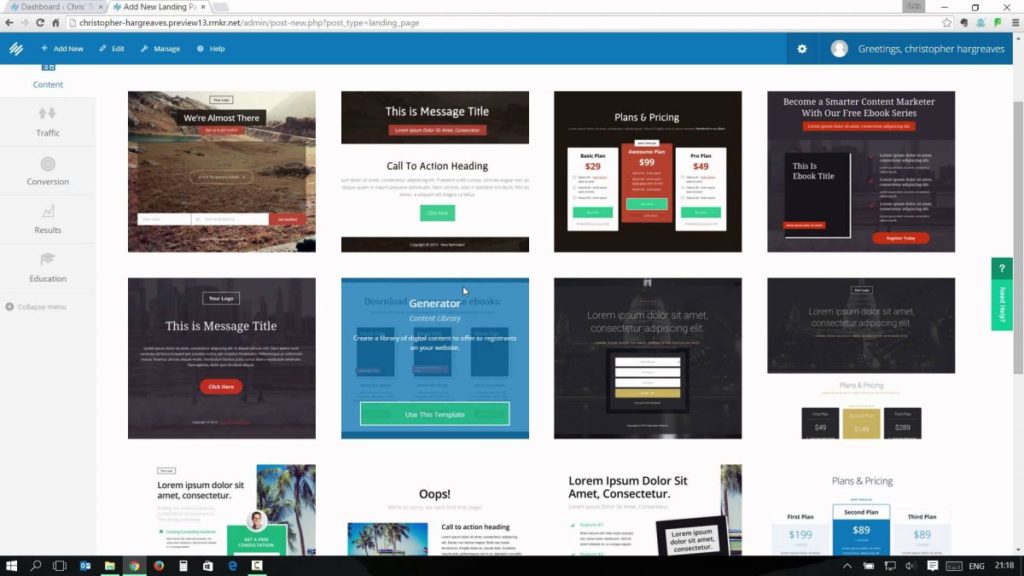Open Greetings, christopher hargreaves account link
Screen dimensions: 1024x576
931,49
